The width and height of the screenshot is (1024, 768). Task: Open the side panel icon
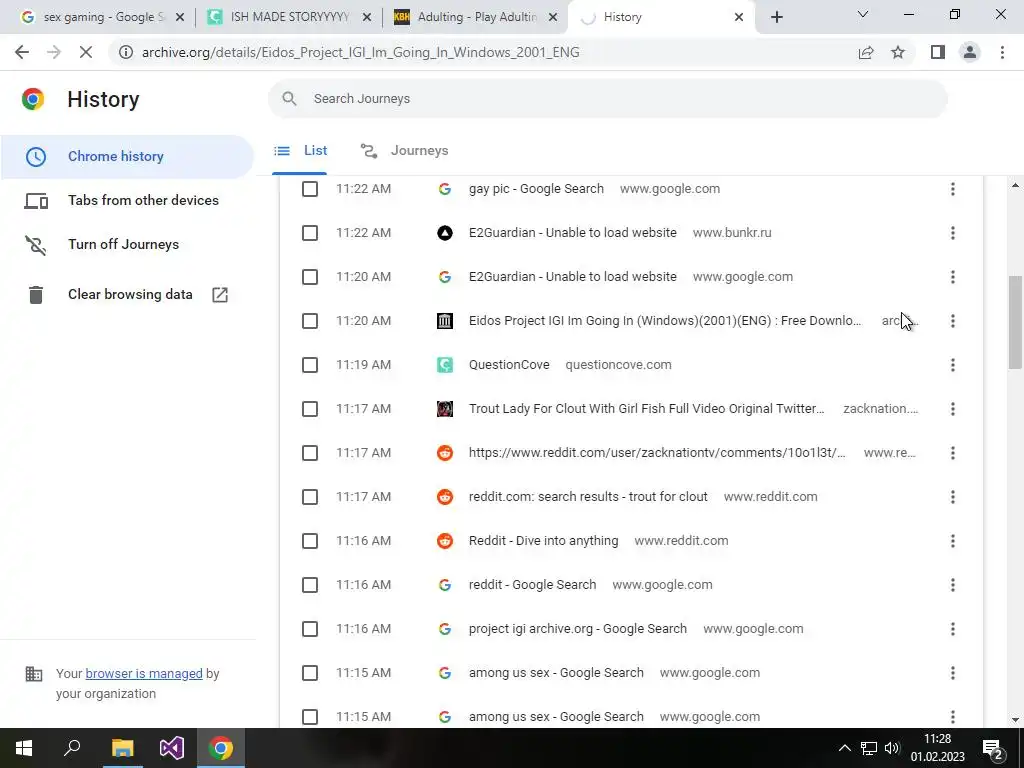pyautogui.click(x=938, y=52)
